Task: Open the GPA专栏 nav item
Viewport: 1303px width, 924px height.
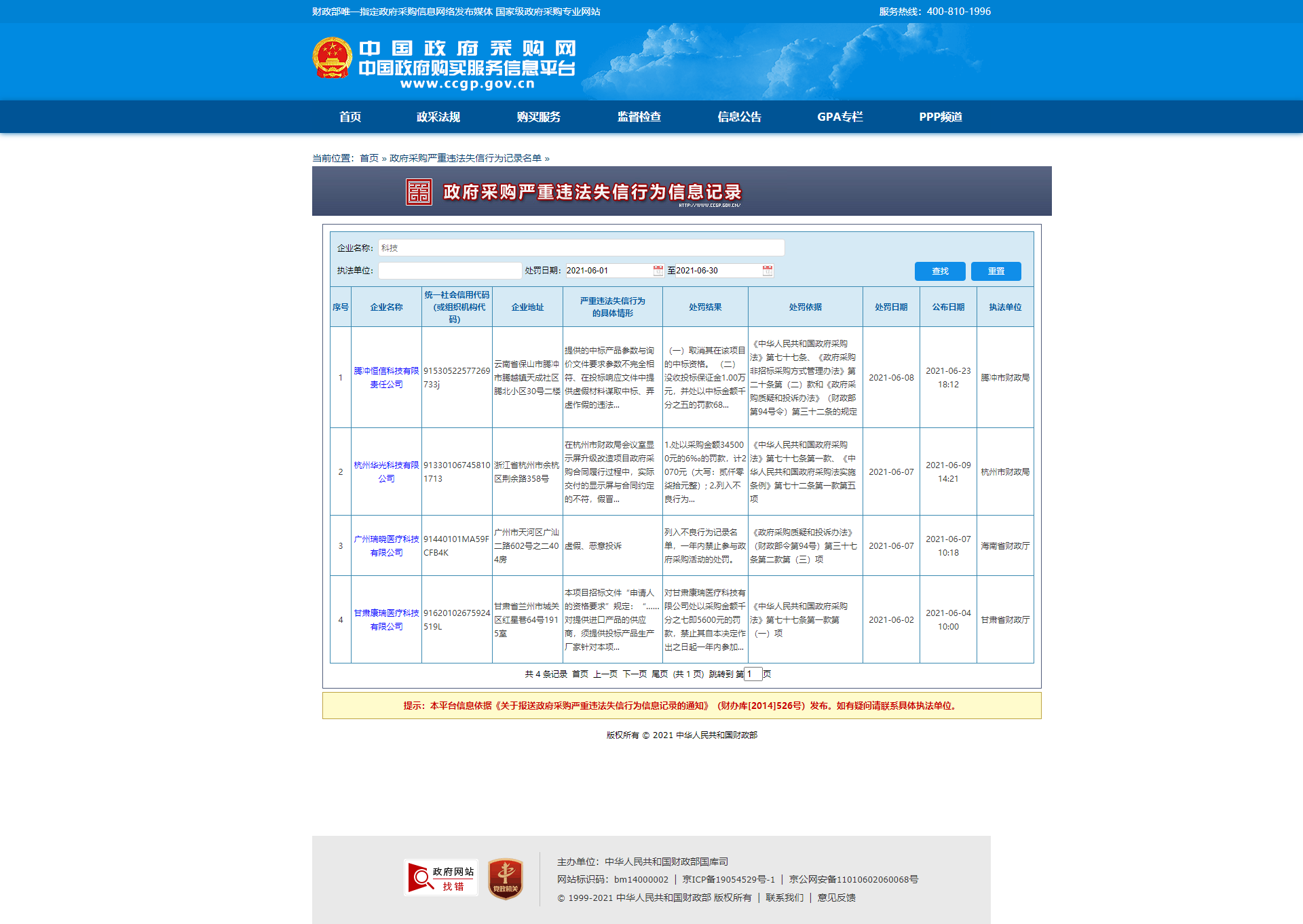Action: [x=839, y=117]
